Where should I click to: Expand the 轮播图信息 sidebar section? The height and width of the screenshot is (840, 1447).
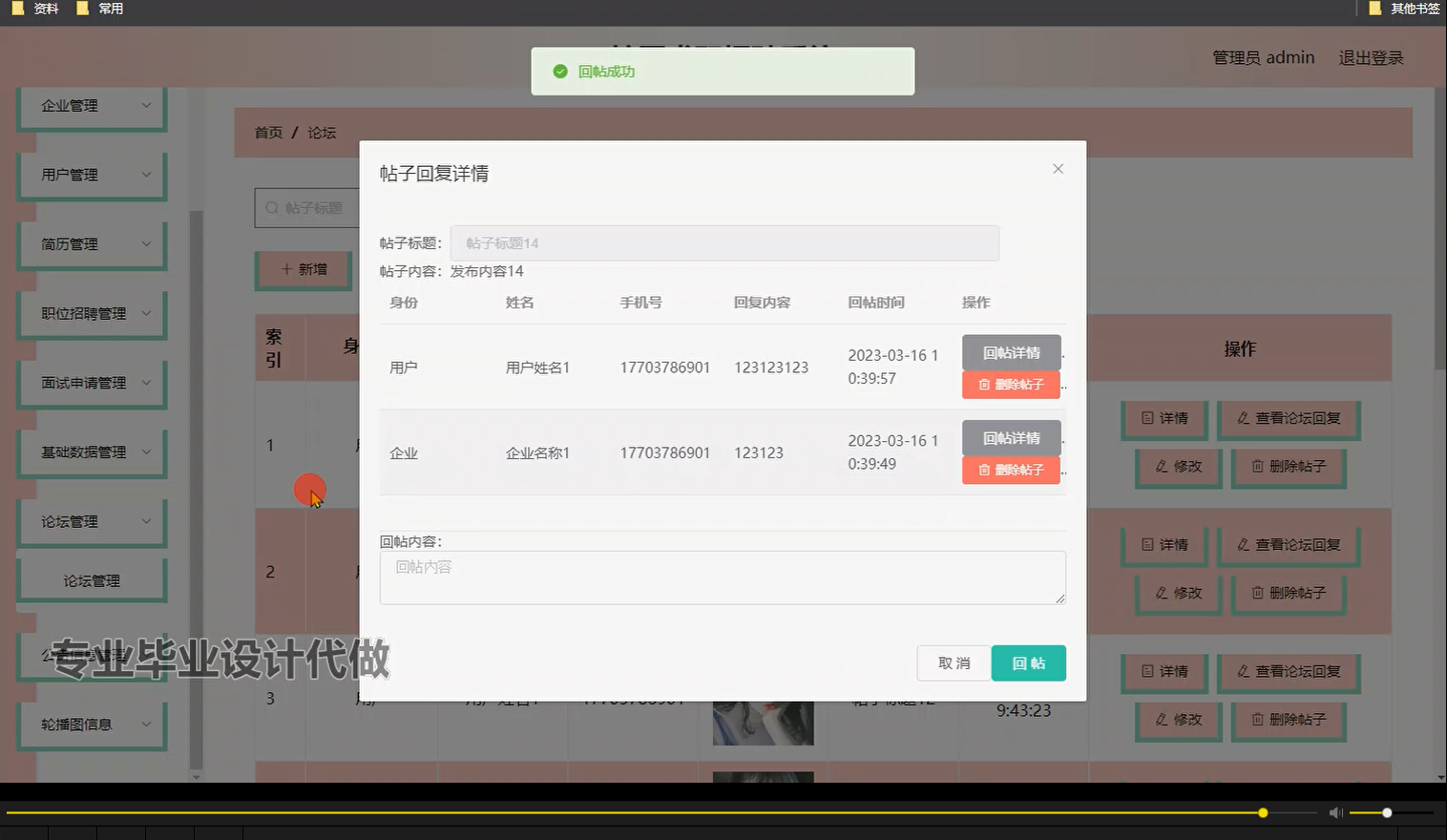[91, 724]
